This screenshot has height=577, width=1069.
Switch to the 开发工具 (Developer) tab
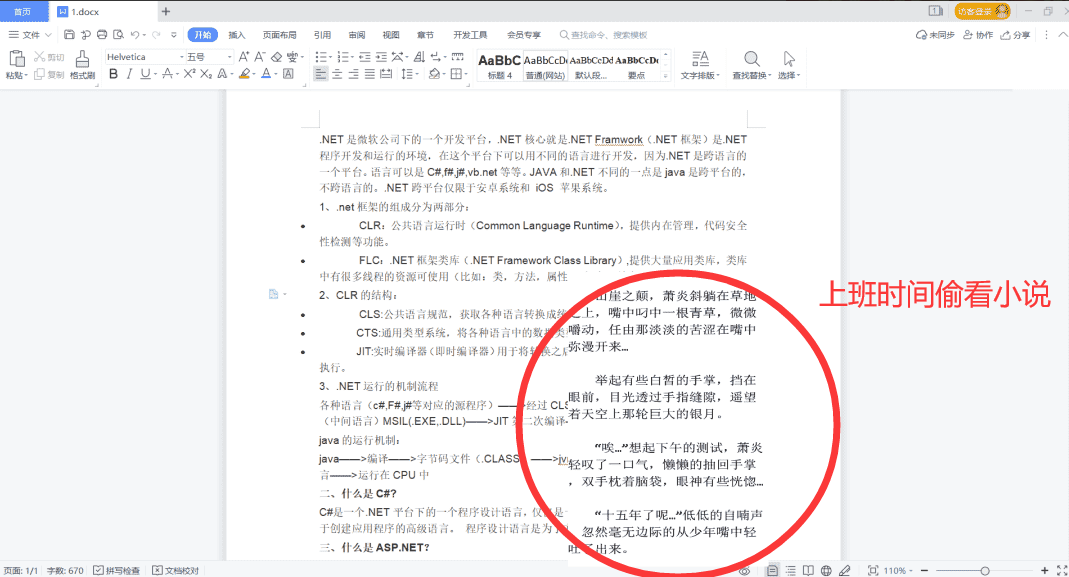click(x=470, y=35)
